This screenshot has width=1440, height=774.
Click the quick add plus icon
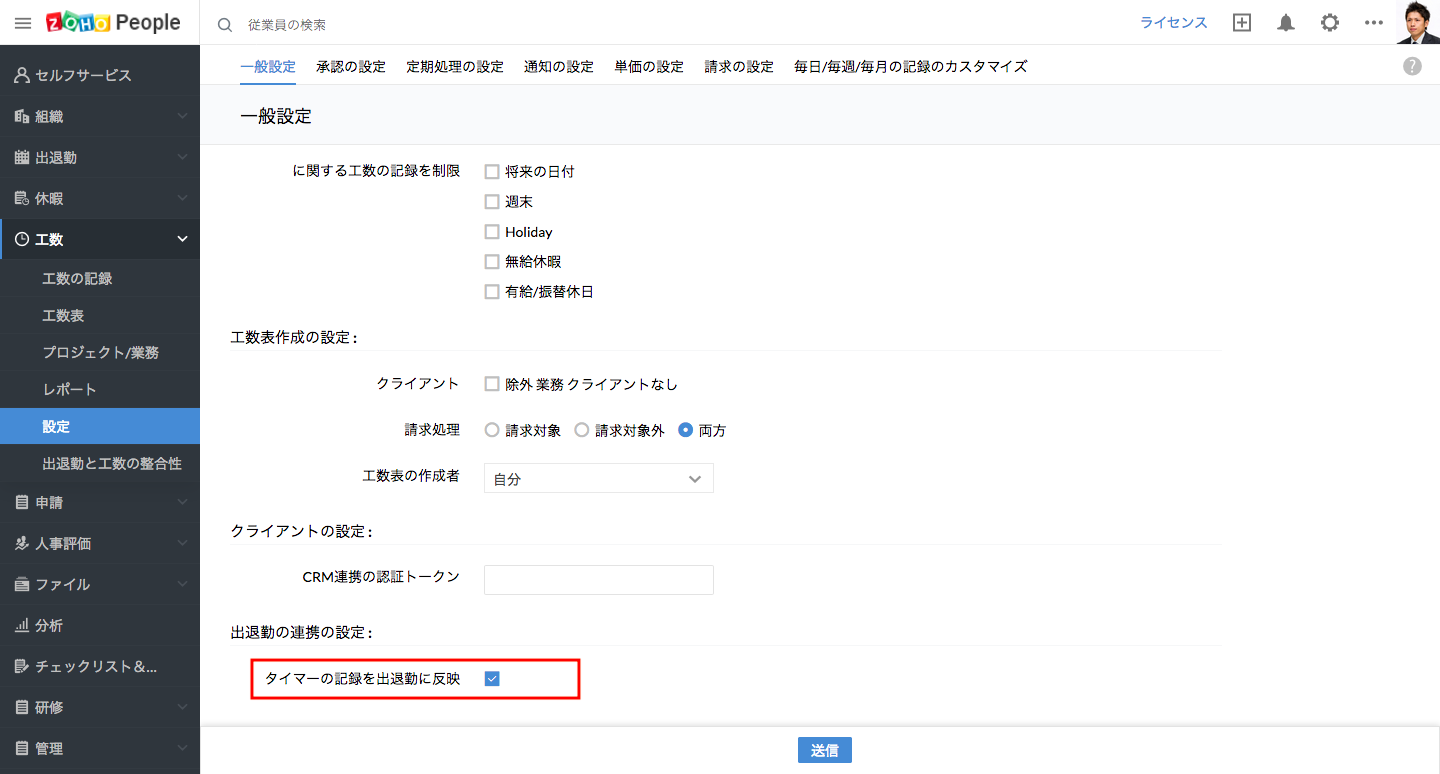coord(1242,23)
